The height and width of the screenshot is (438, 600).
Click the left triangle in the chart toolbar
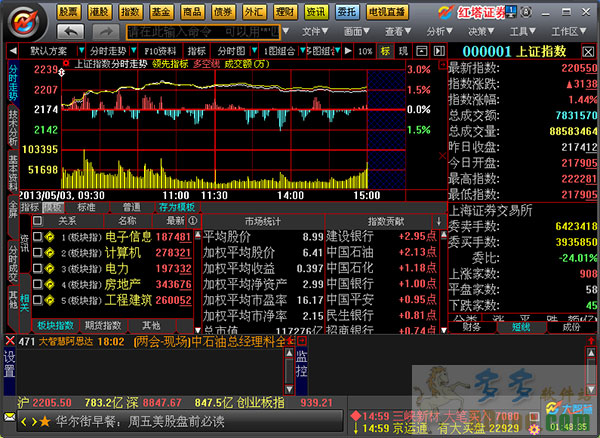pyautogui.click(x=13, y=50)
